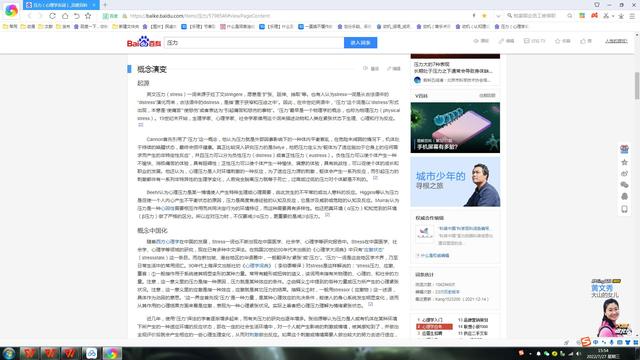This screenshot has height=360, width=640.
Task: Open the 应激状态 hyperlink
Action: coord(373,249)
